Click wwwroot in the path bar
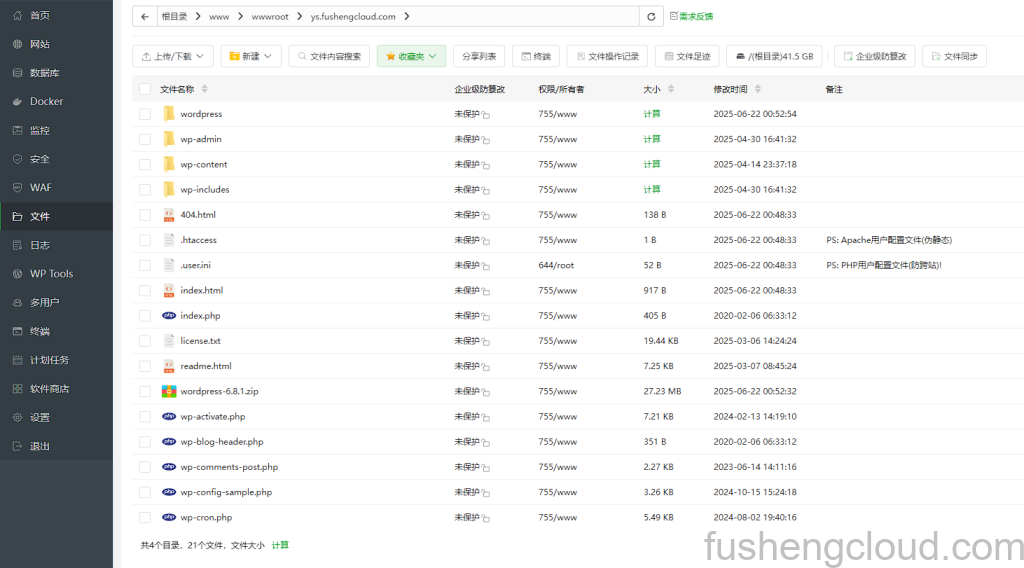1024x568 pixels. click(x=270, y=16)
